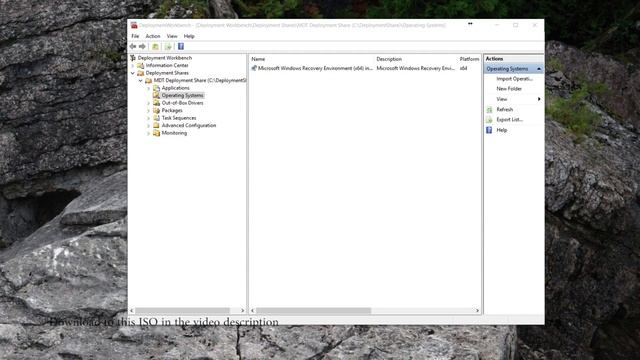Click the Deployment Workbench root icon

(x=133, y=58)
